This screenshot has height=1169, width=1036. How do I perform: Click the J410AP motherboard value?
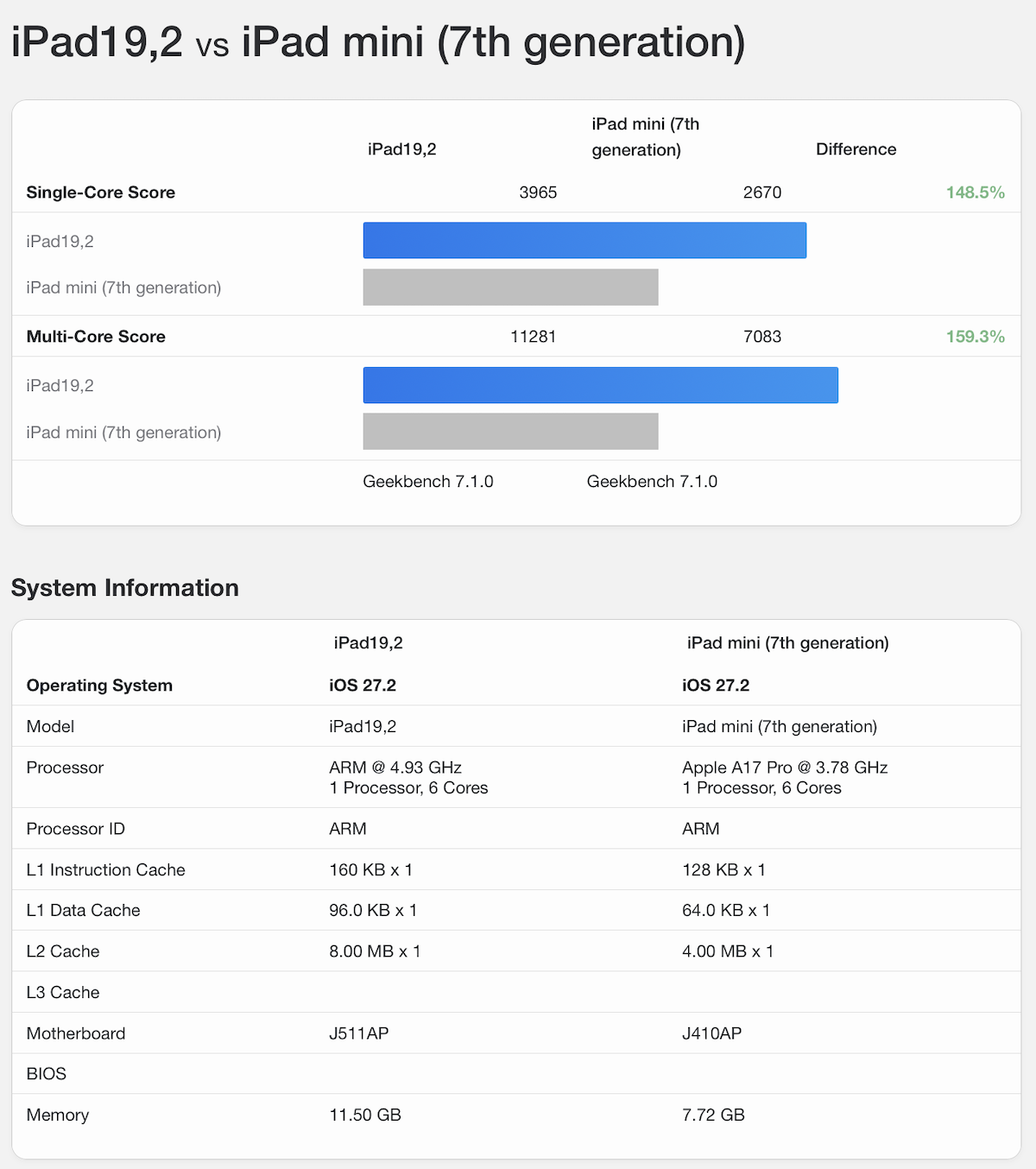(712, 1033)
